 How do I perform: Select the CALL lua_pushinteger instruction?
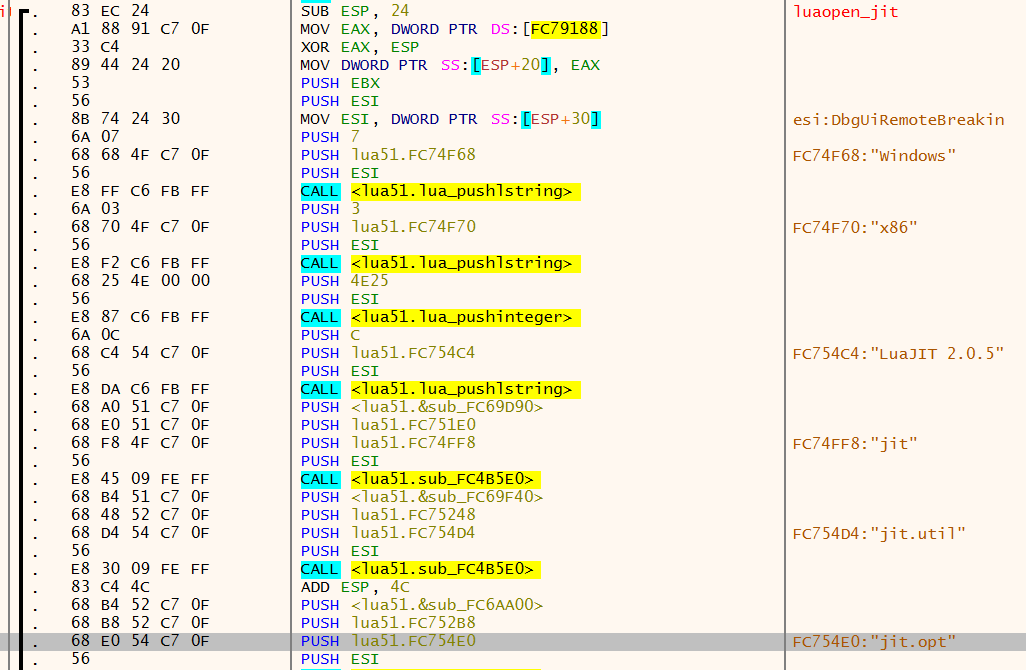442,317
